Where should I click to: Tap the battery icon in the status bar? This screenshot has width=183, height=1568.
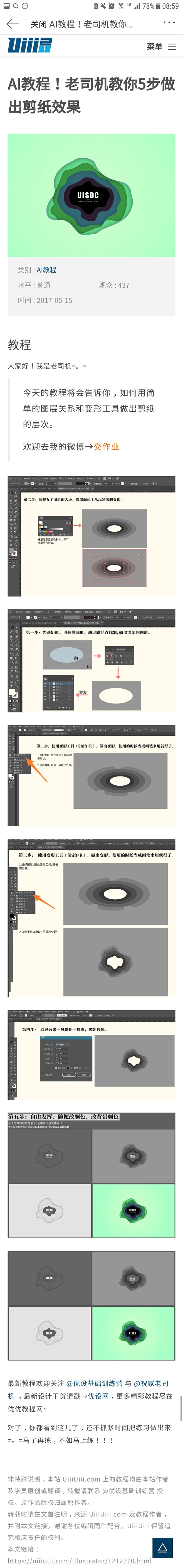[157, 6]
